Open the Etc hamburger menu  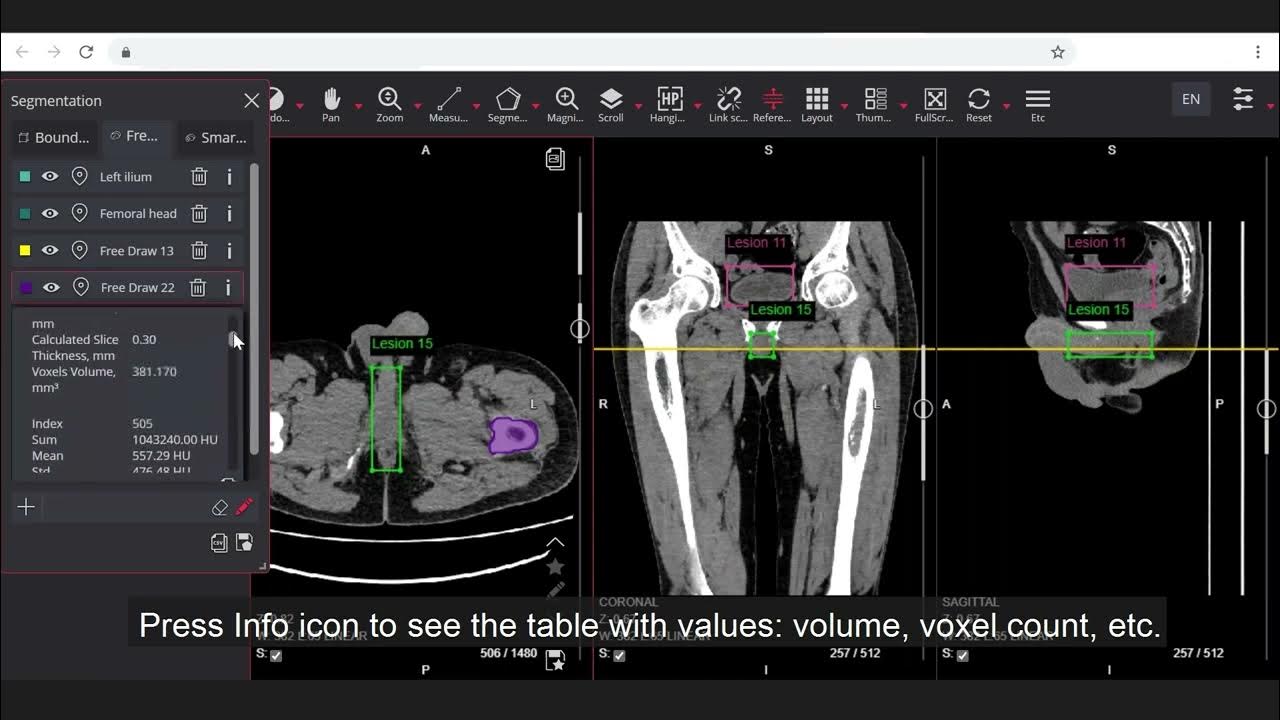pyautogui.click(x=1038, y=104)
